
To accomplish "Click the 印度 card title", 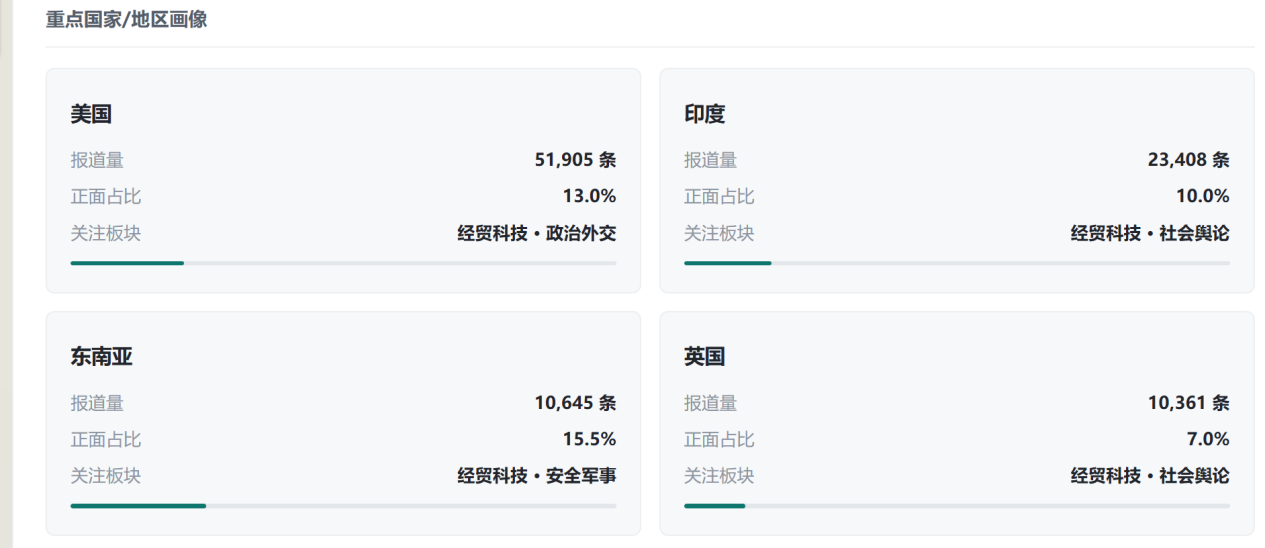I will click(704, 114).
